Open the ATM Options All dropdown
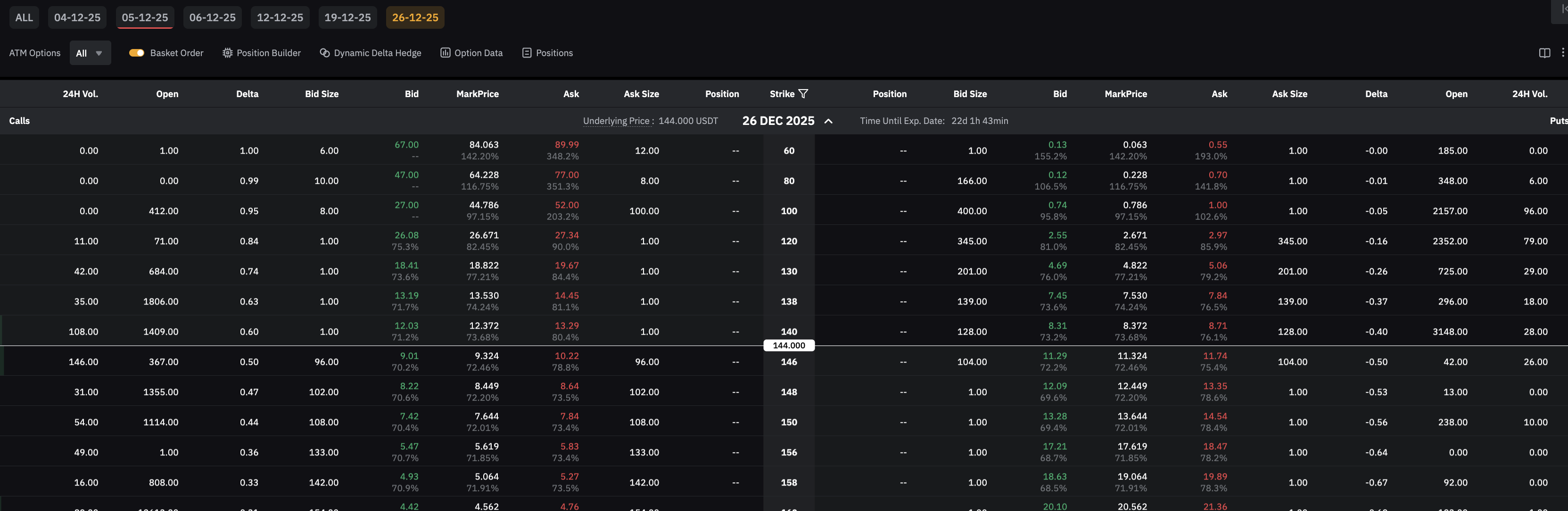The width and height of the screenshot is (1568, 511). click(x=90, y=53)
